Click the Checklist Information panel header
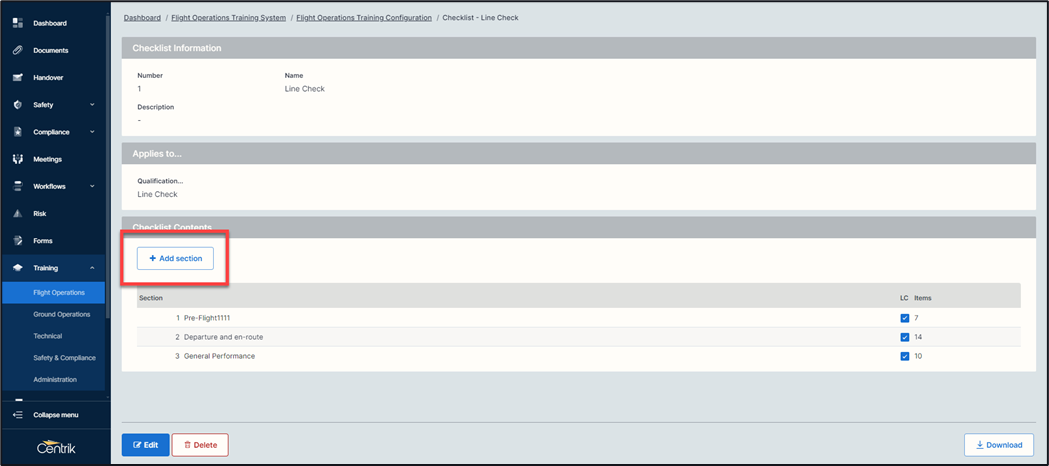The width and height of the screenshot is (1049, 466). 579,48
